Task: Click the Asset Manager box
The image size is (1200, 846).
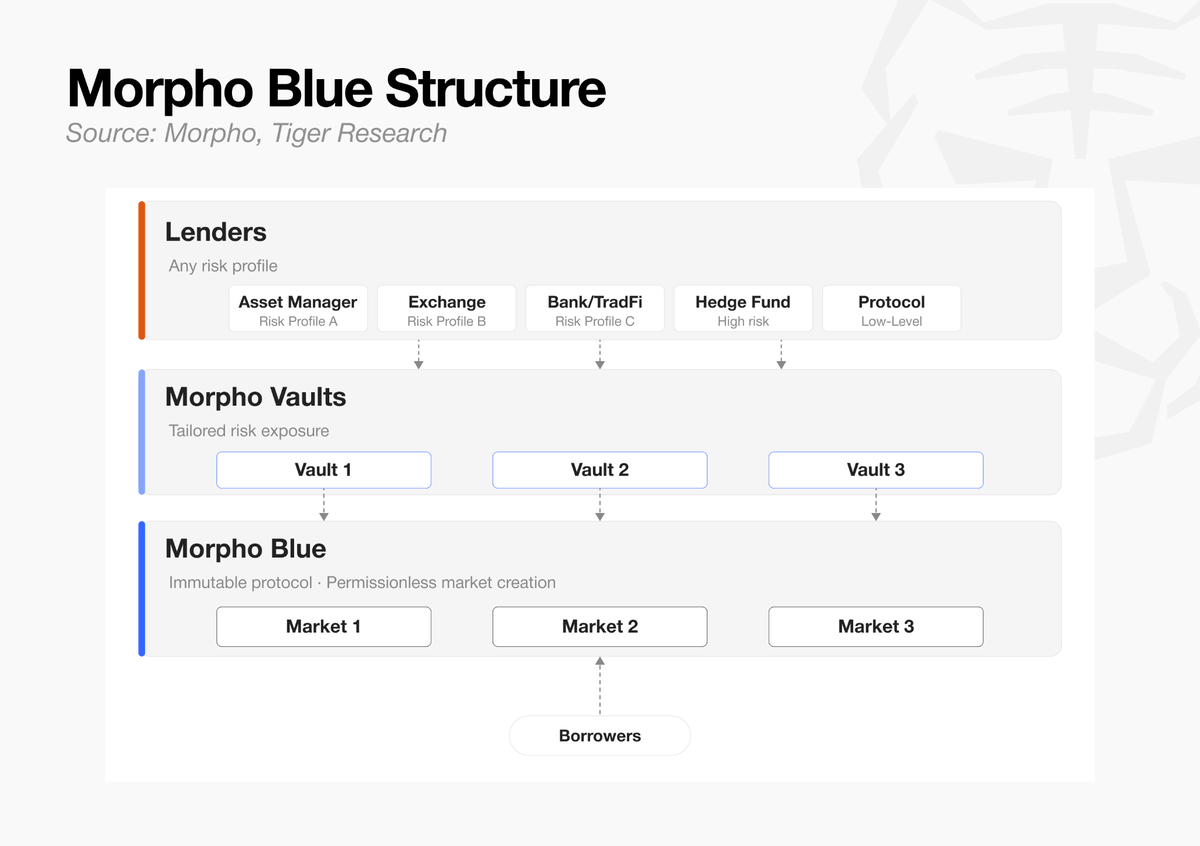Action: [x=298, y=309]
